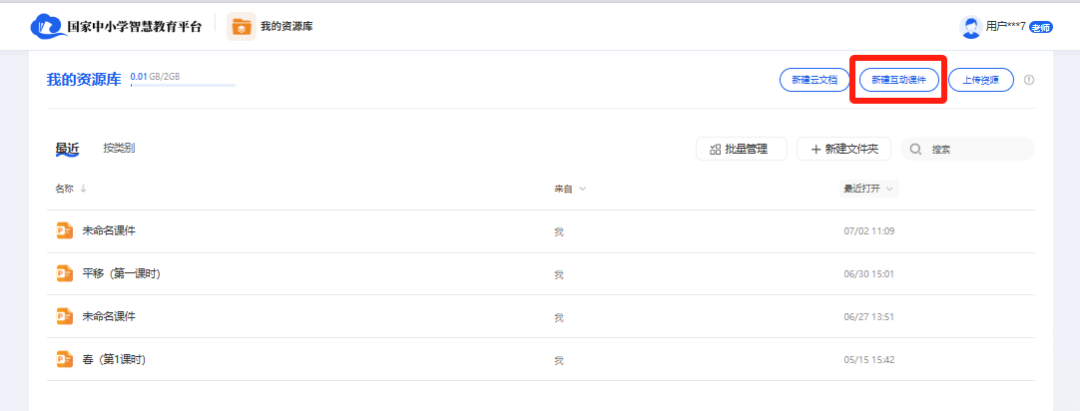Click the 新建互动课件 button

(898, 80)
